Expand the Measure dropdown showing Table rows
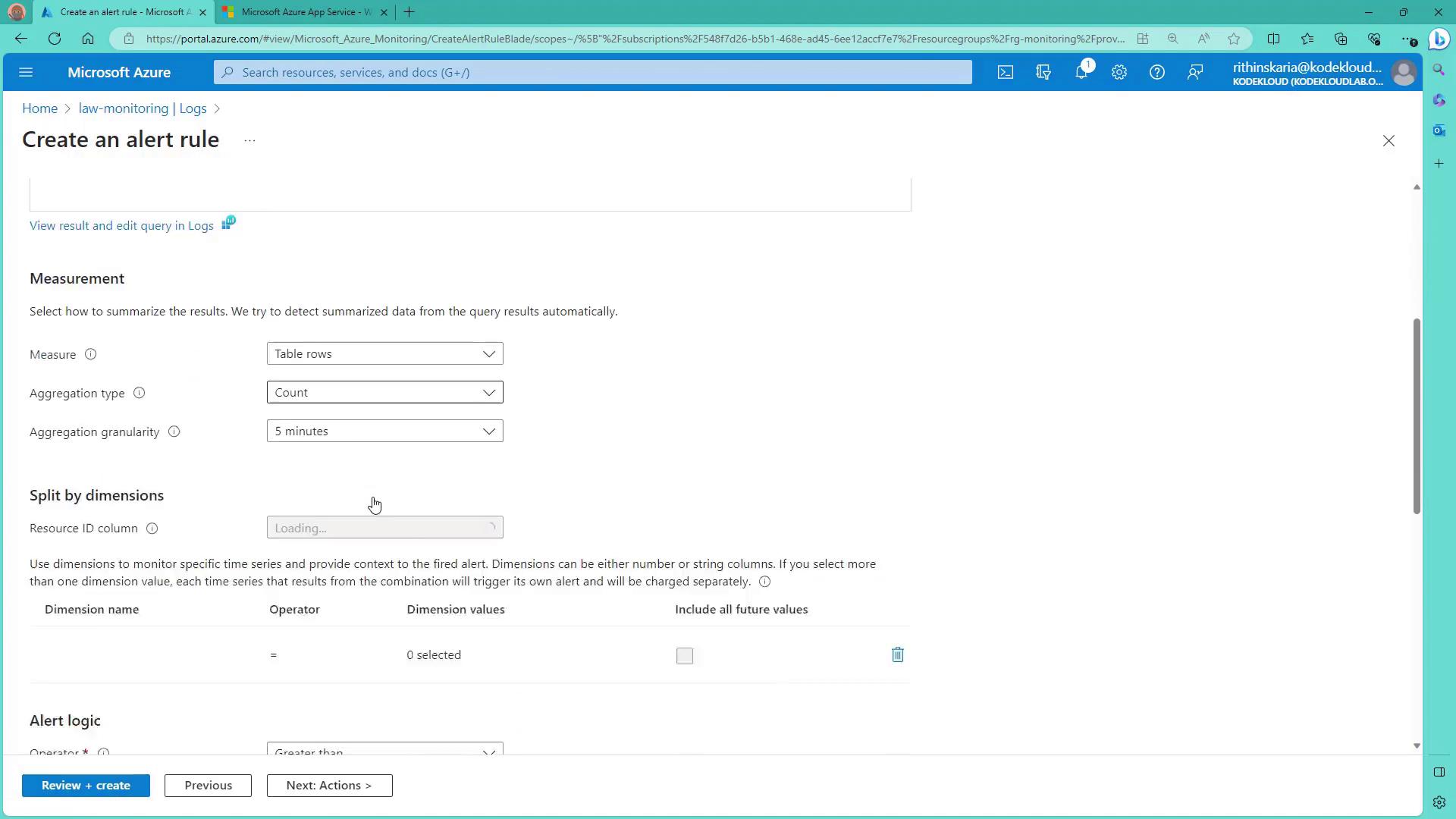The height and width of the screenshot is (819, 1456). coord(384,354)
